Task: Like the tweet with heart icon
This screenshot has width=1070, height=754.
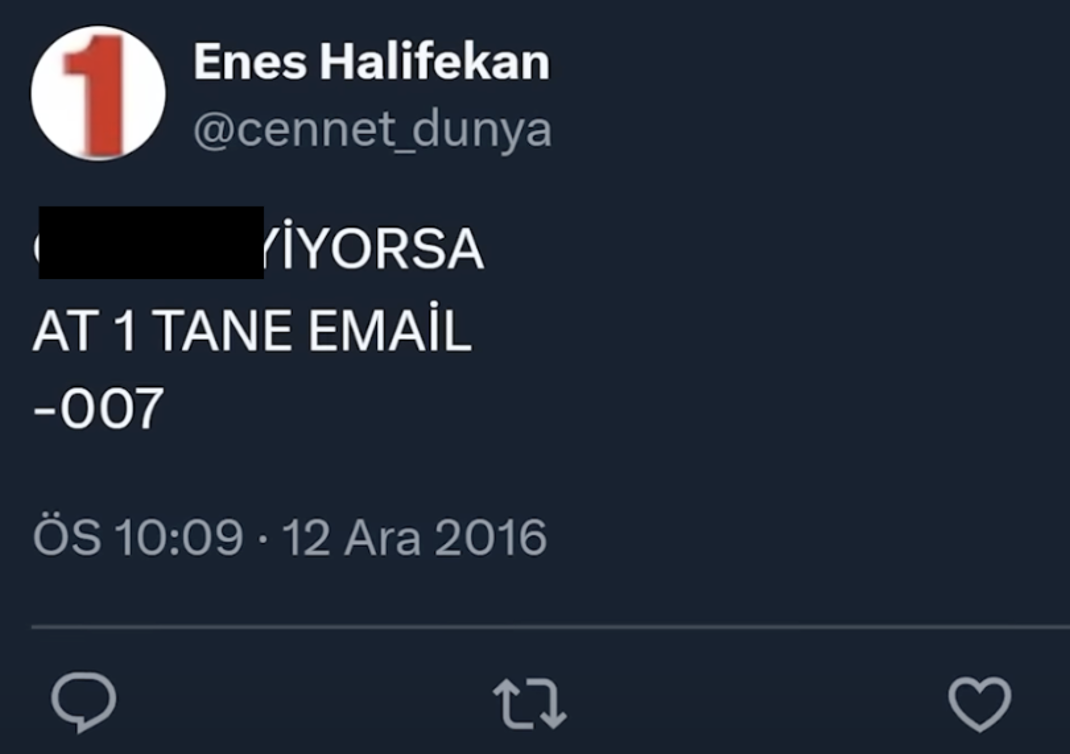Action: (979, 704)
